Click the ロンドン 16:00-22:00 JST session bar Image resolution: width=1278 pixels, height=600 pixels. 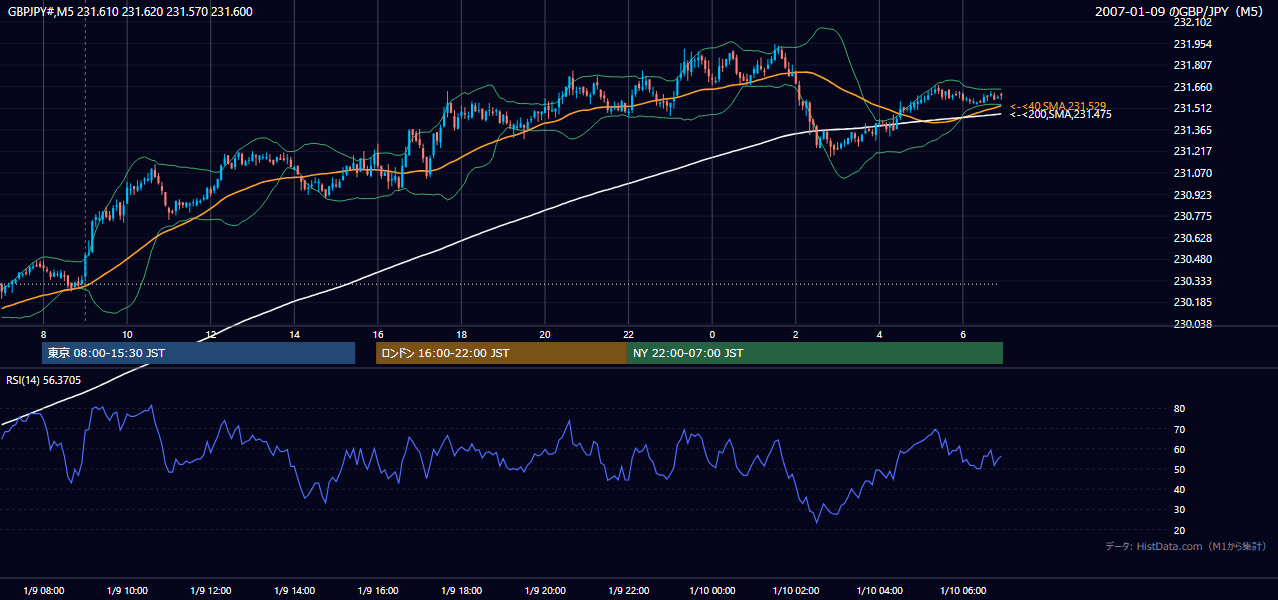[x=501, y=353]
